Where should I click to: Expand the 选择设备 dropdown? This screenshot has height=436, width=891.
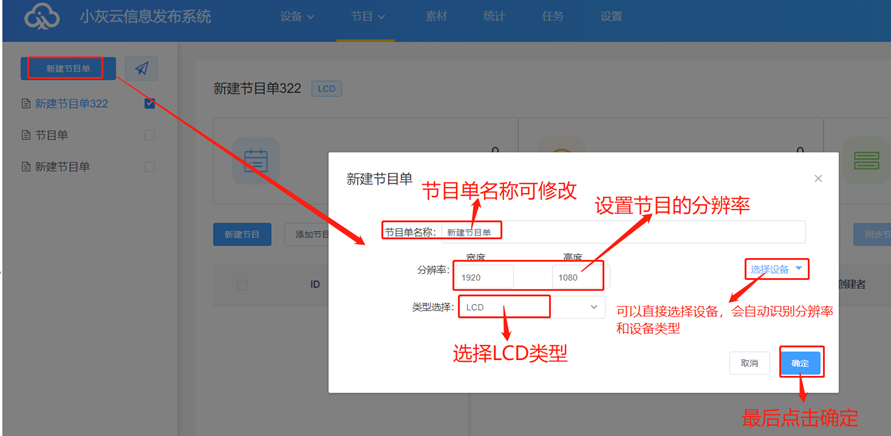tap(776, 269)
